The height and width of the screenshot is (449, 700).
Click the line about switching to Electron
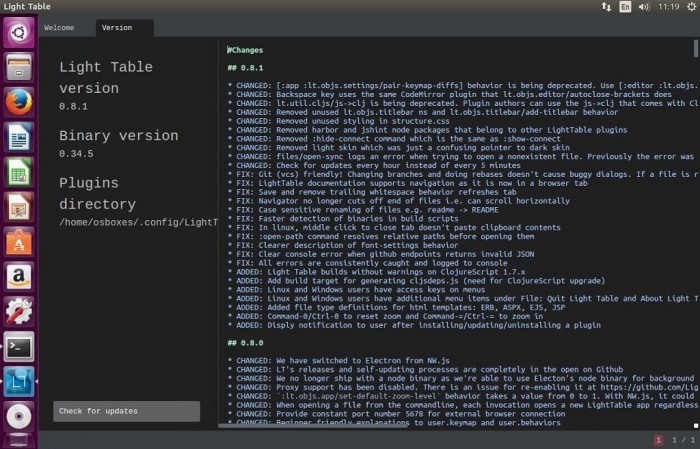coord(338,361)
